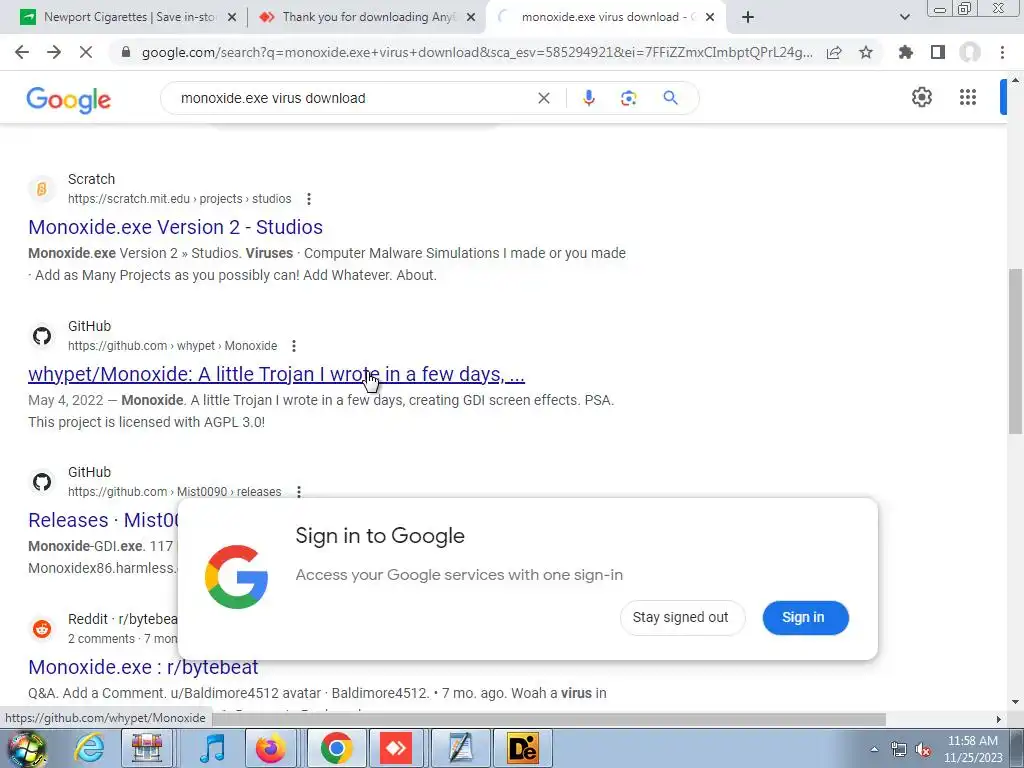Click muted volume tray icon
This screenshot has width=1024, height=768.
pos(923,750)
